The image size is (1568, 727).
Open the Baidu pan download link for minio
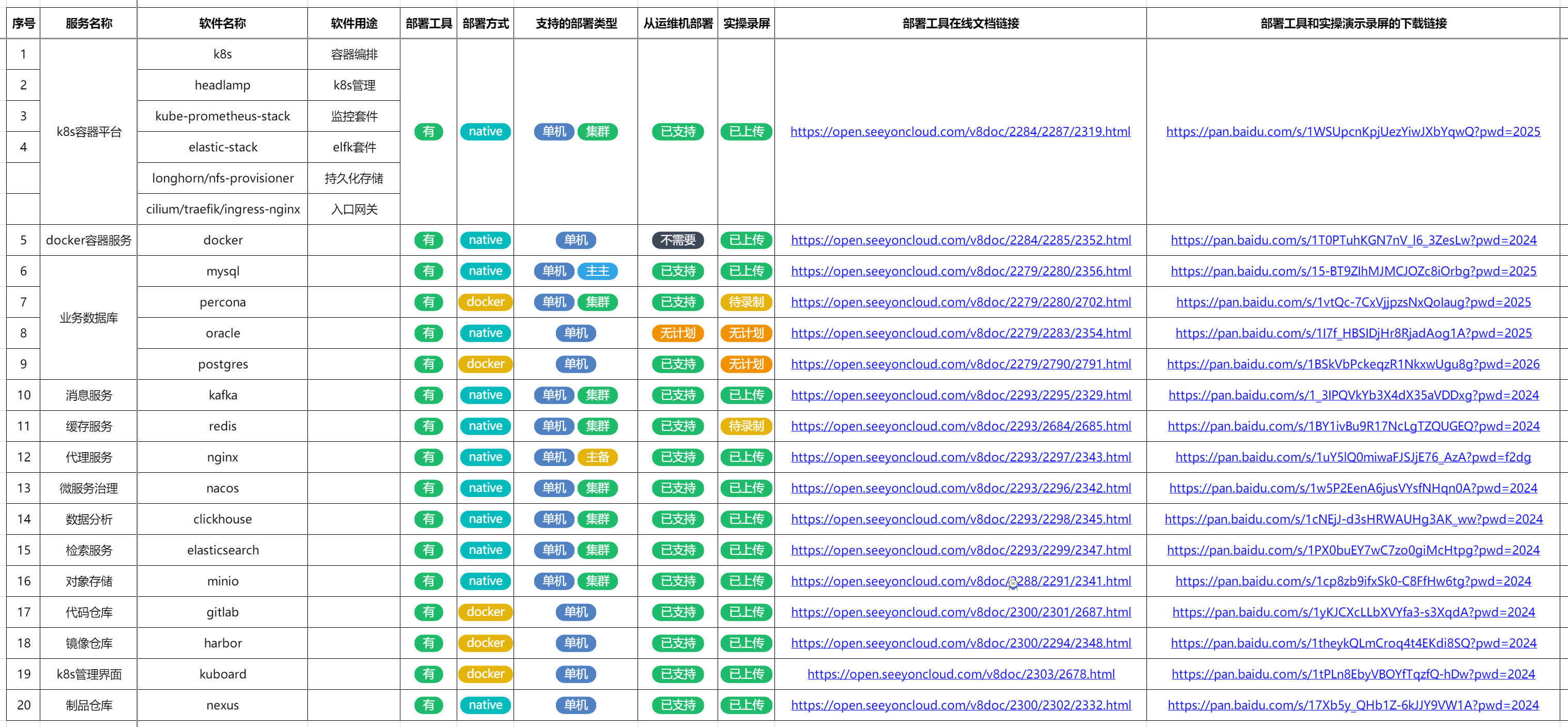coord(1353,581)
